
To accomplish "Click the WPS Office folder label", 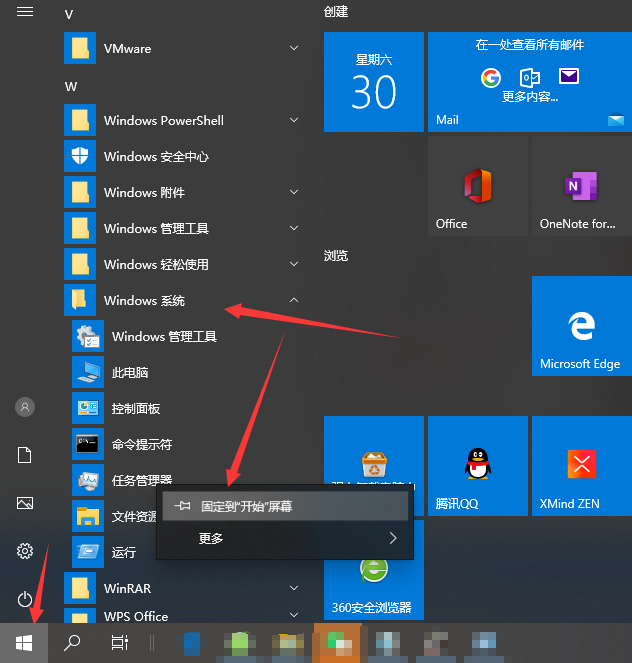I will pyautogui.click(x=136, y=616).
